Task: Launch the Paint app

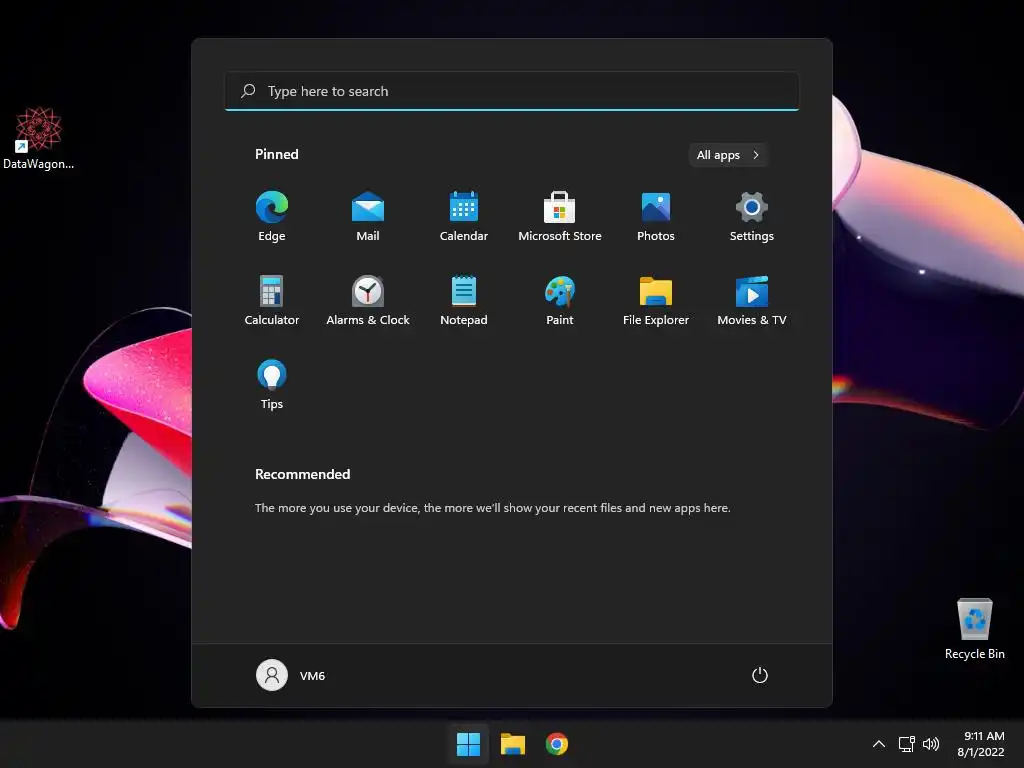Action: point(560,300)
